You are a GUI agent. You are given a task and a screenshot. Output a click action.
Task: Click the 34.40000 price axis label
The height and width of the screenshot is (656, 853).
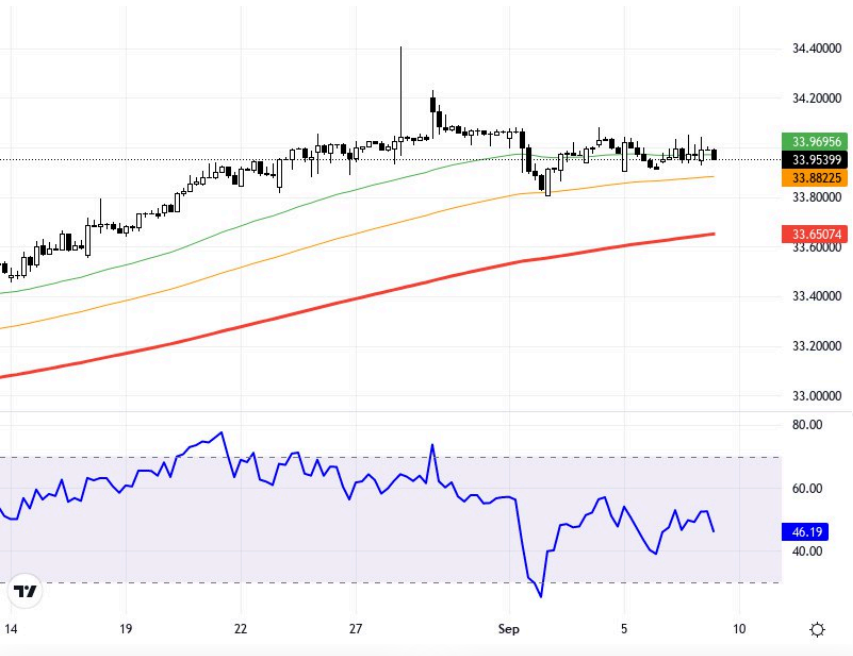814,48
